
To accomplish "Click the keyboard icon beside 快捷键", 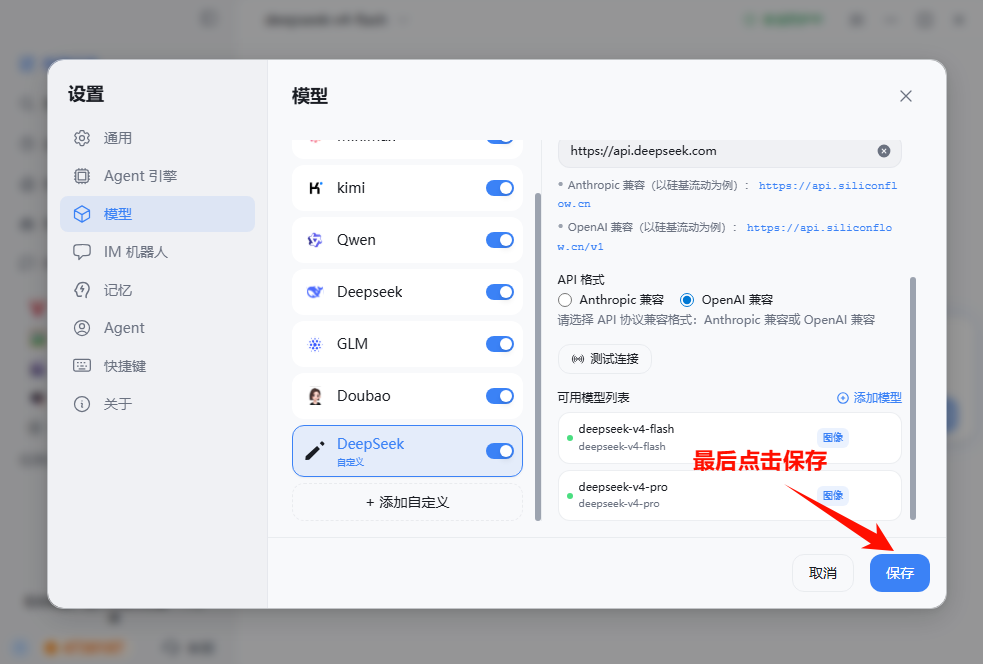I will click(82, 366).
